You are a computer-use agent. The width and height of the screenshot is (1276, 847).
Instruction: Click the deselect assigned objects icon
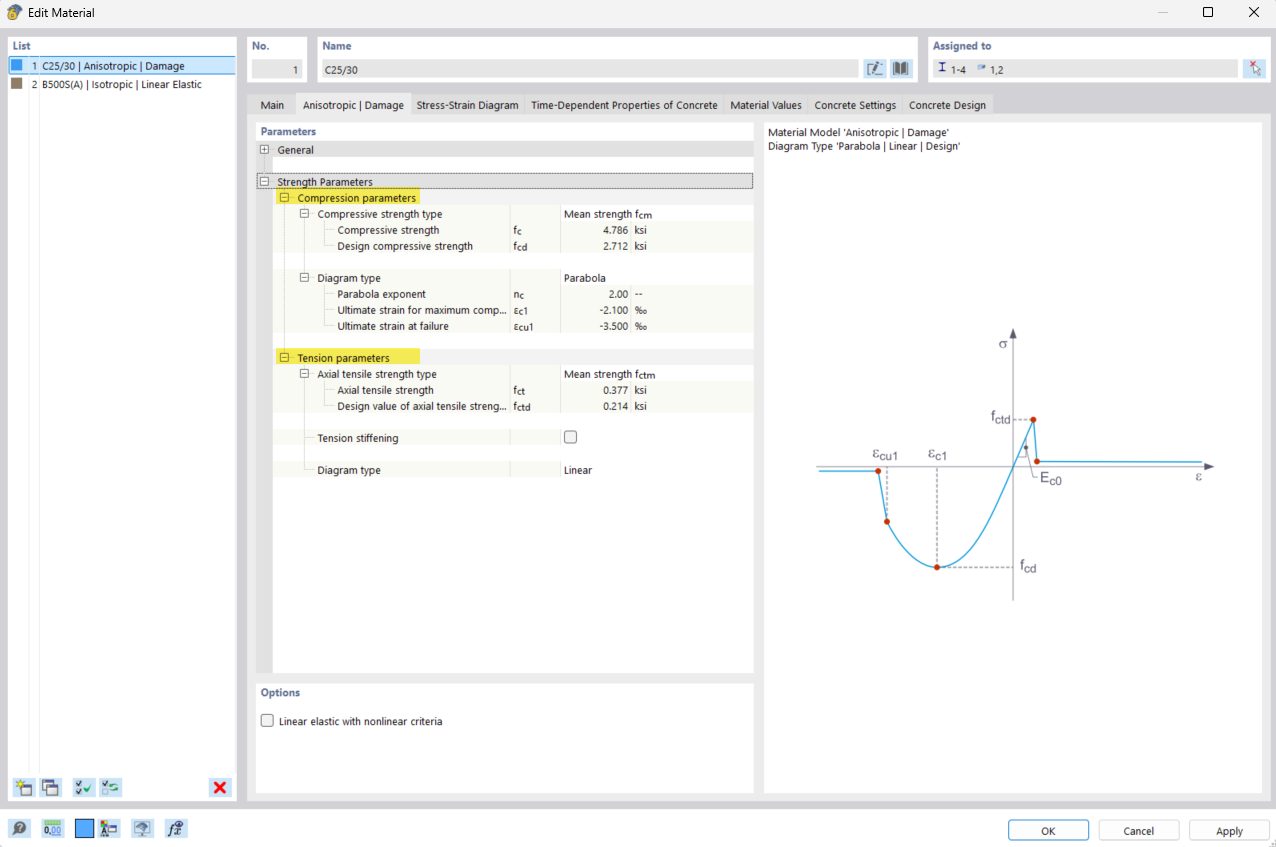(x=1255, y=68)
